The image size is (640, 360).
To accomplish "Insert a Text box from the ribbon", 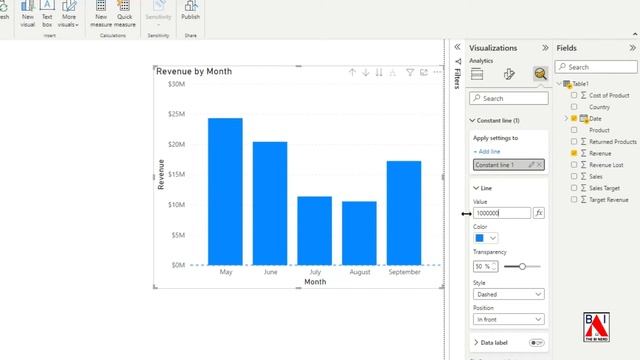I will (x=47, y=14).
